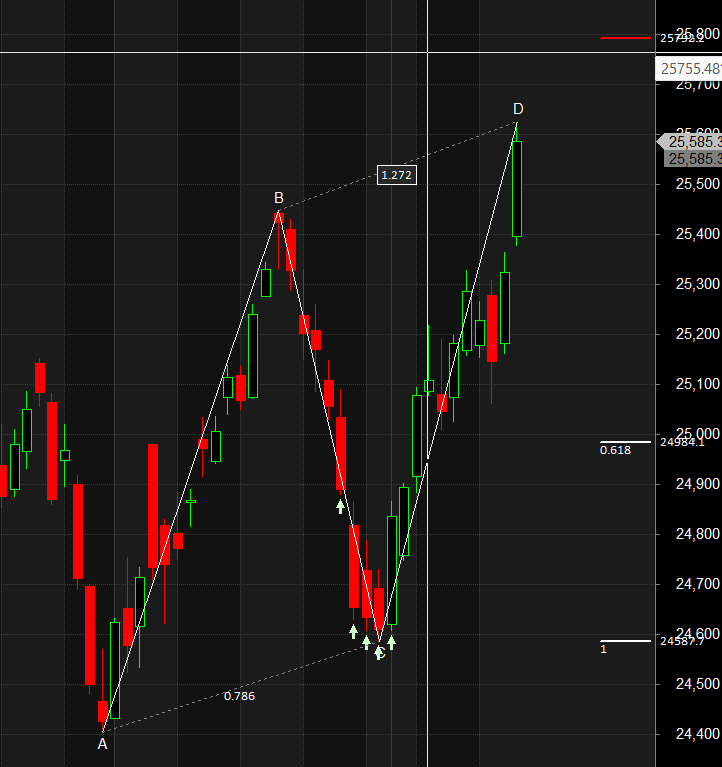Click the 25,400 price axis label

698,234
